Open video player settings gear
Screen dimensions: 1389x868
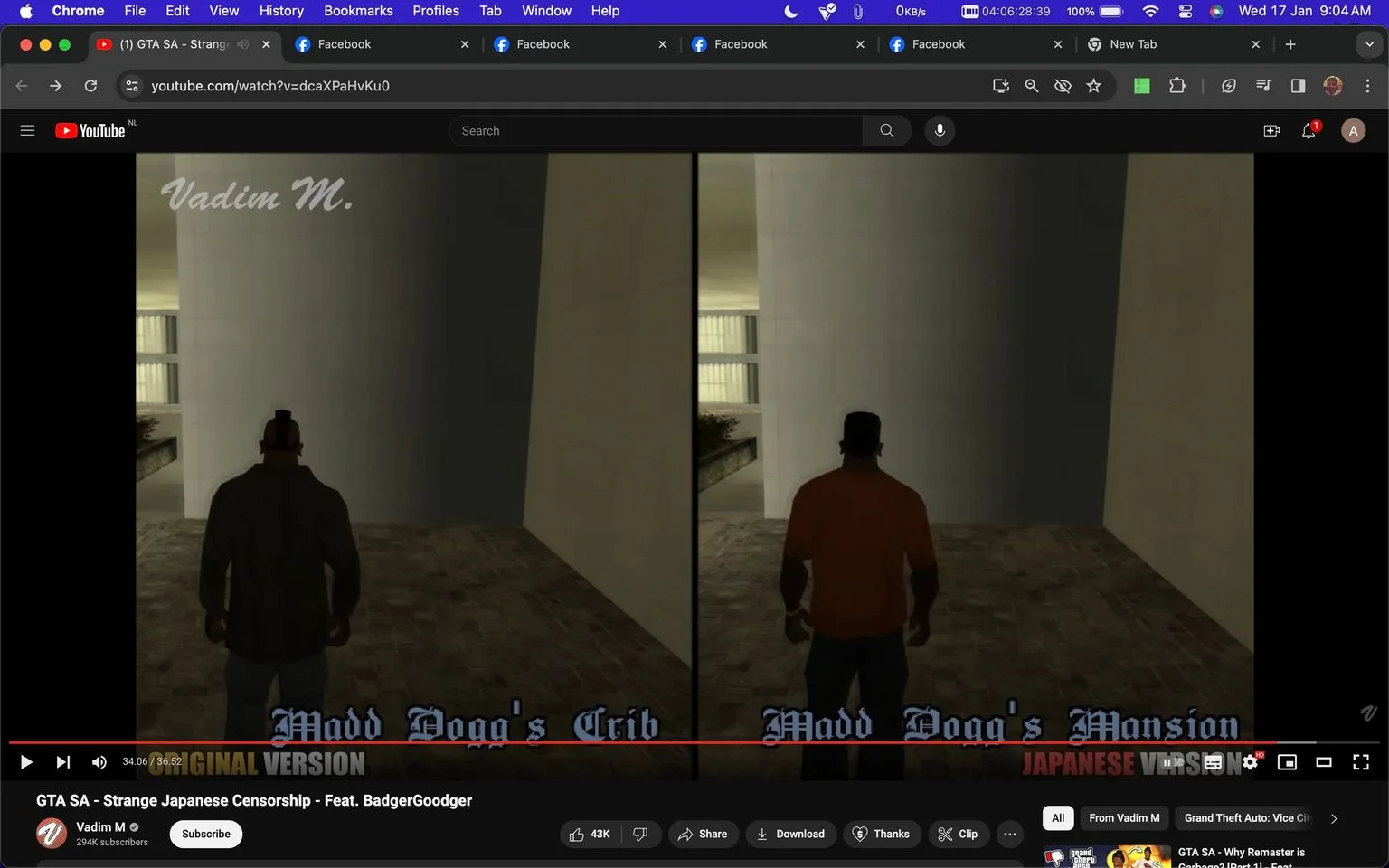tap(1251, 762)
